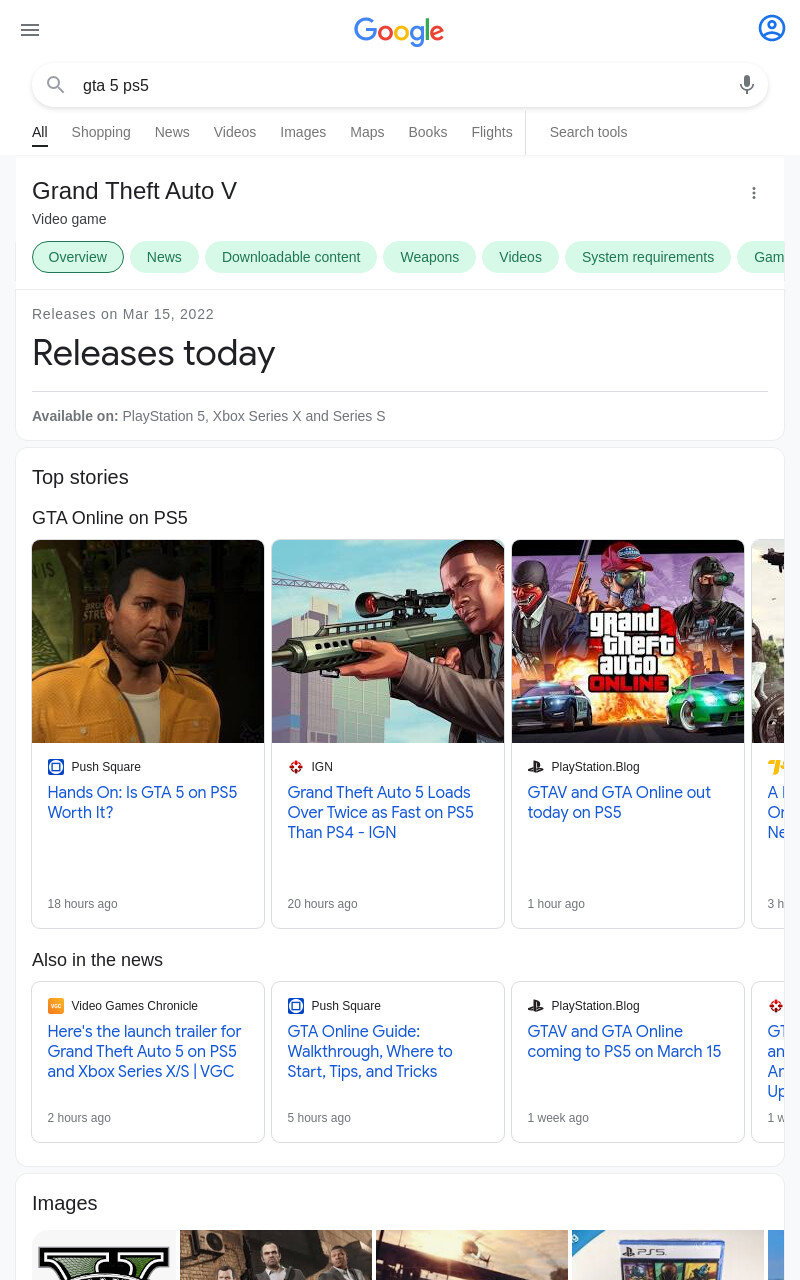Switch to the Maps tab
This screenshot has width=800, height=1280.
pyautogui.click(x=367, y=132)
